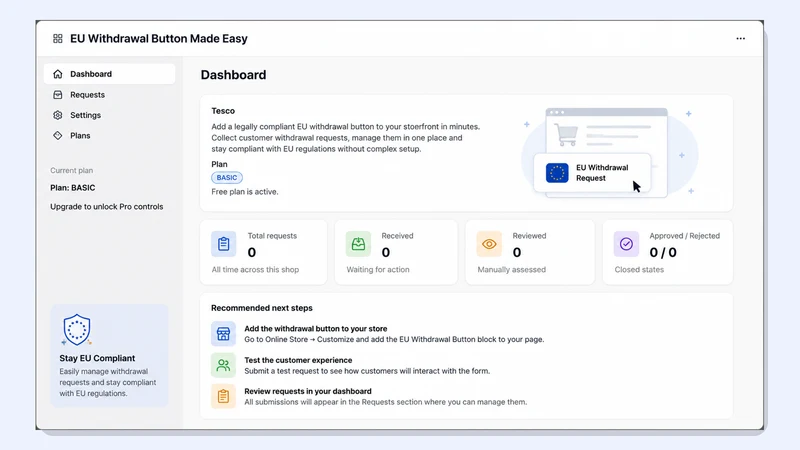800x450 pixels.
Task: Select Test the customer experience step
Action: (298, 360)
